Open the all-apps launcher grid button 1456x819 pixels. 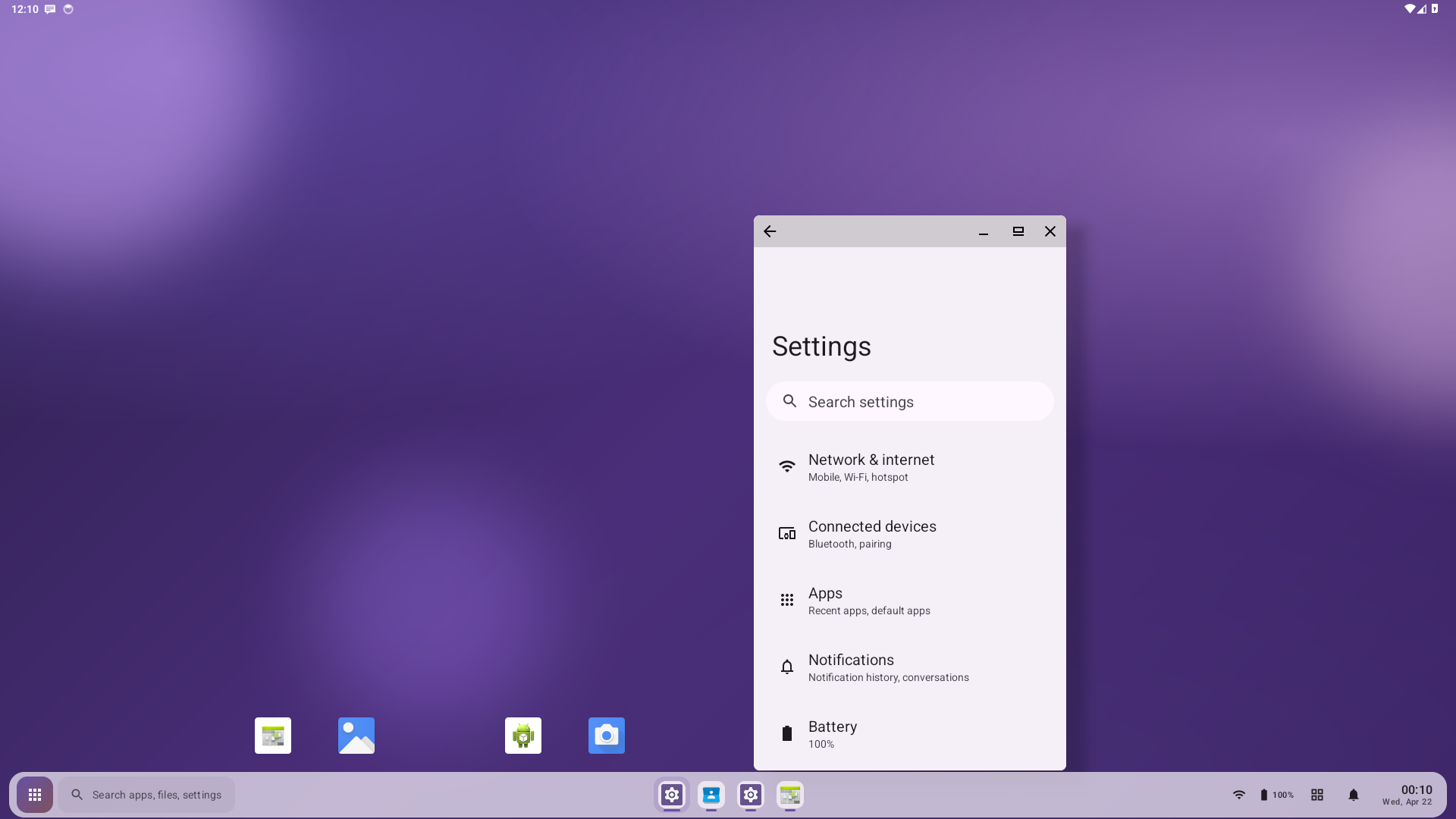(x=34, y=795)
